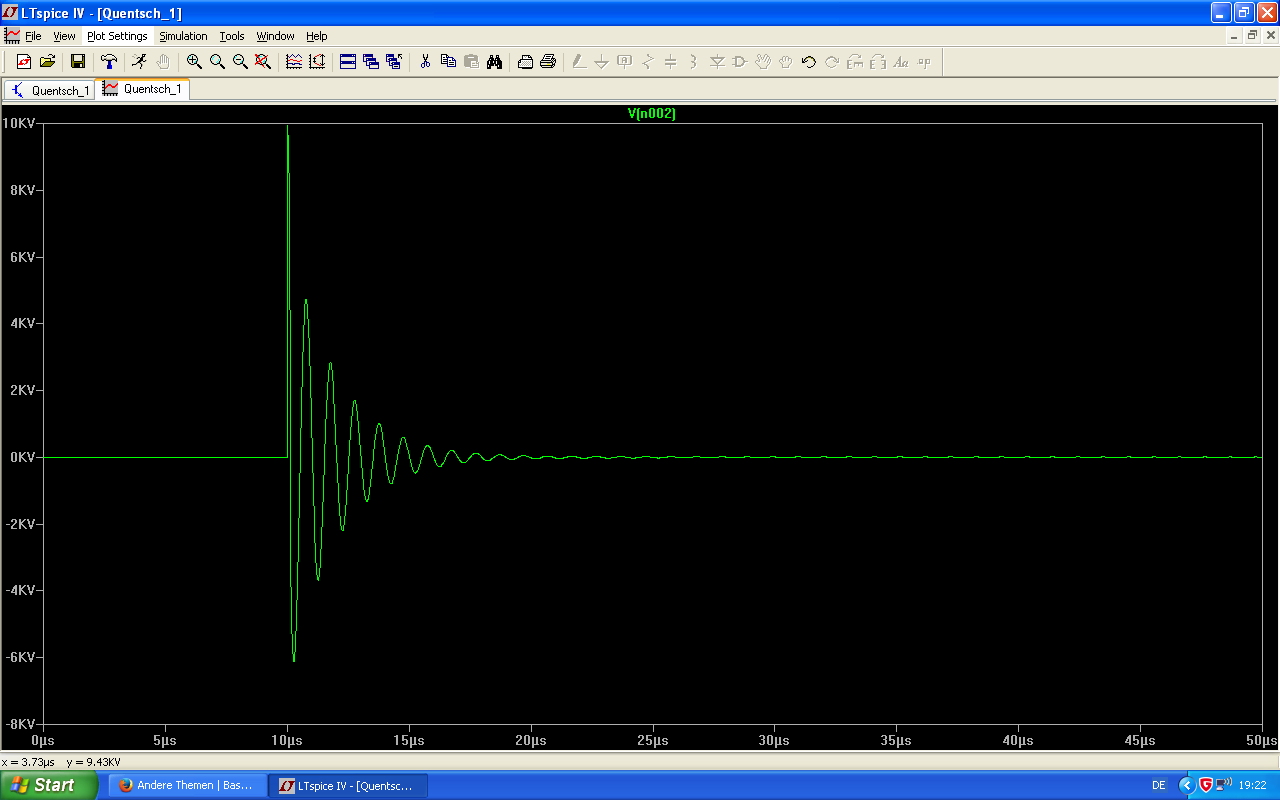Click the zoom-in magnifier with plus sign
1280x800 pixels.
pos(194,62)
